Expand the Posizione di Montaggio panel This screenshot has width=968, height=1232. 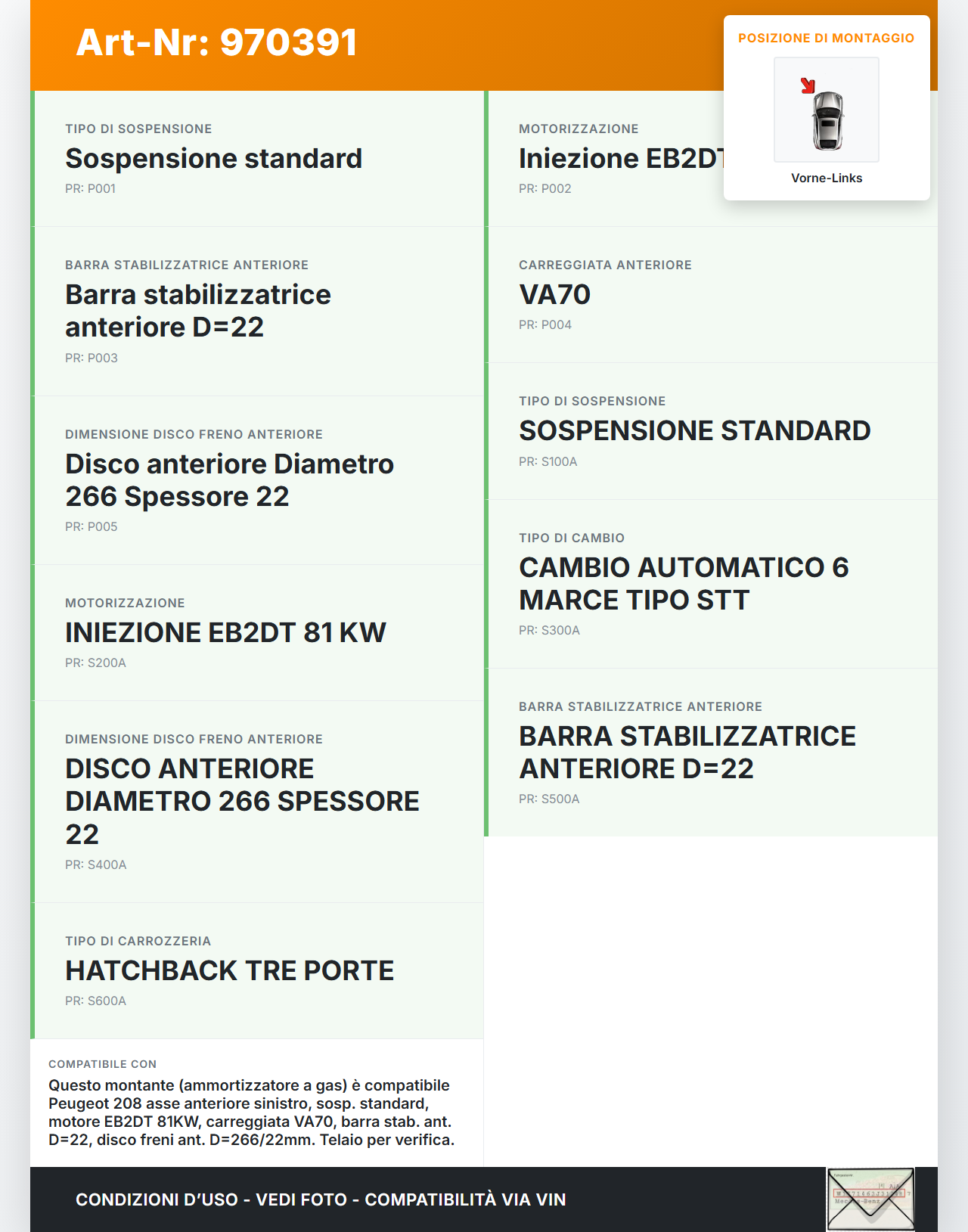(827, 36)
